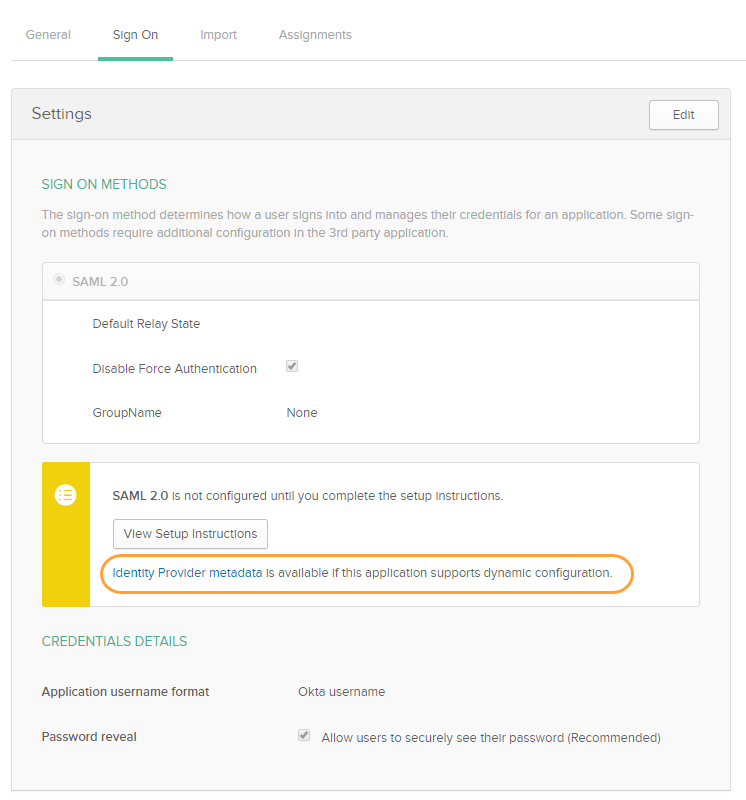Open the Sign On tab
Image resolution: width=746 pixels, height=800 pixels.
coord(135,35)
